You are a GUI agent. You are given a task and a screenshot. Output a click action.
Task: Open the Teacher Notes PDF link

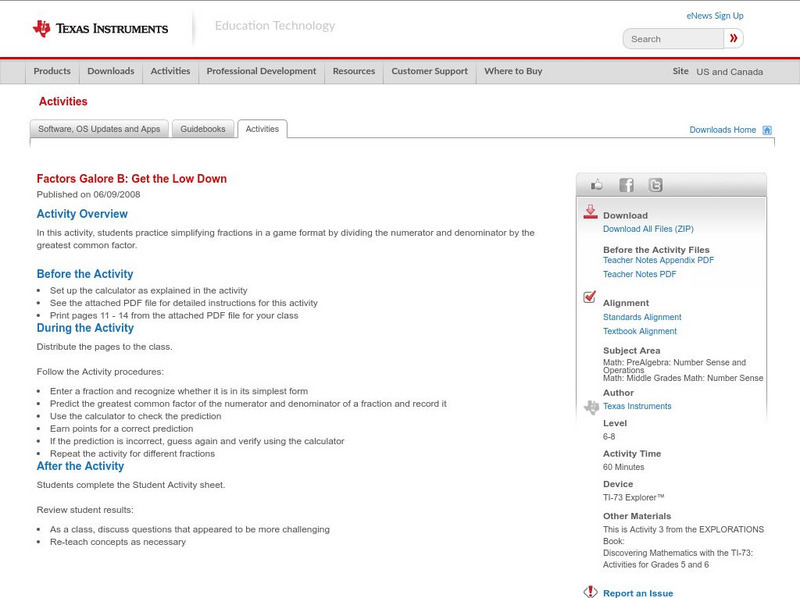coord(639,274)
